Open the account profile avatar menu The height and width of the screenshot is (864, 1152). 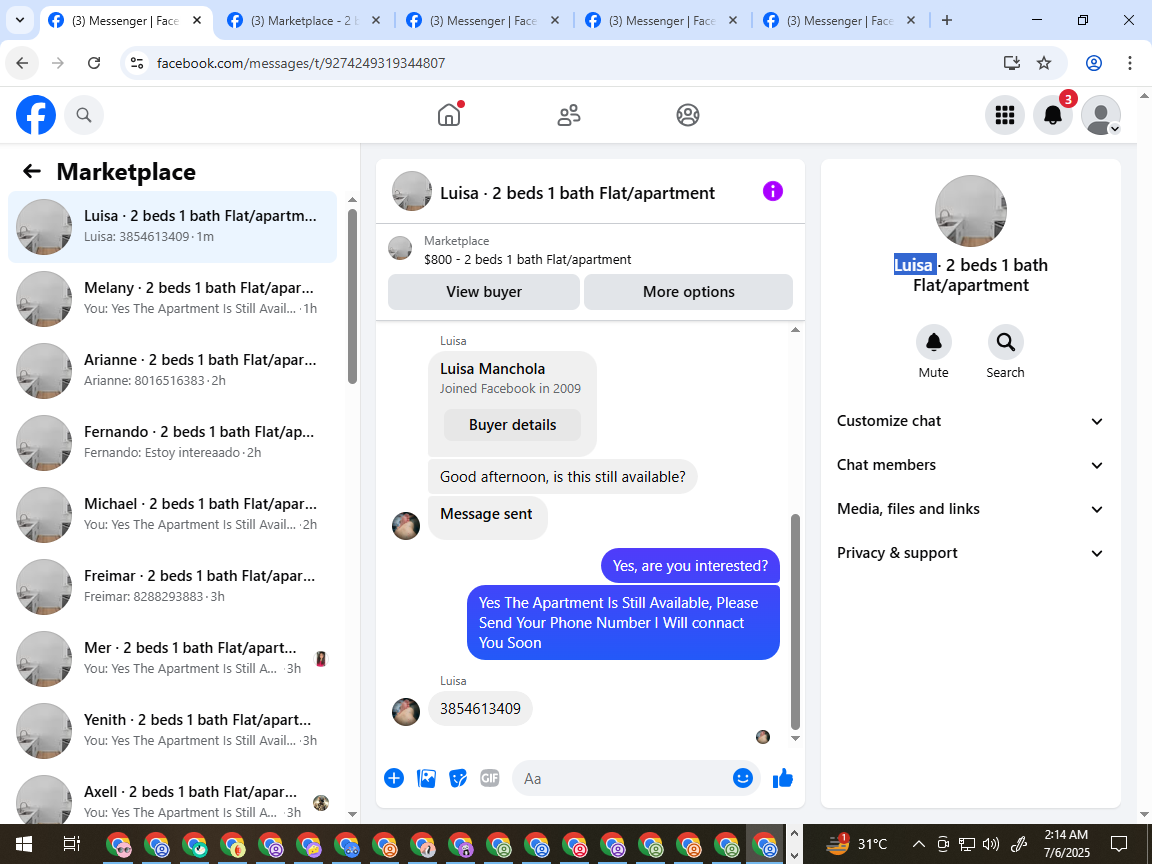click(x=1101, y=115)
